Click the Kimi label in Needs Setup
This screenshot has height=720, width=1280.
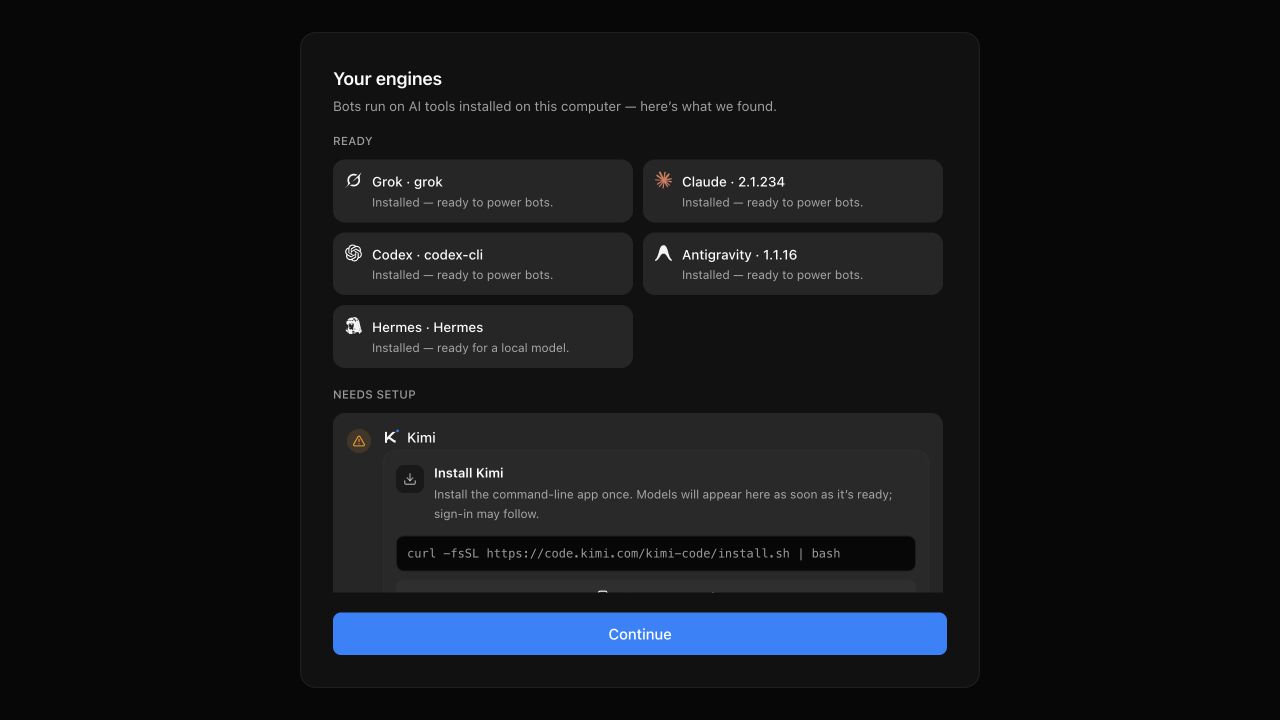421,438
